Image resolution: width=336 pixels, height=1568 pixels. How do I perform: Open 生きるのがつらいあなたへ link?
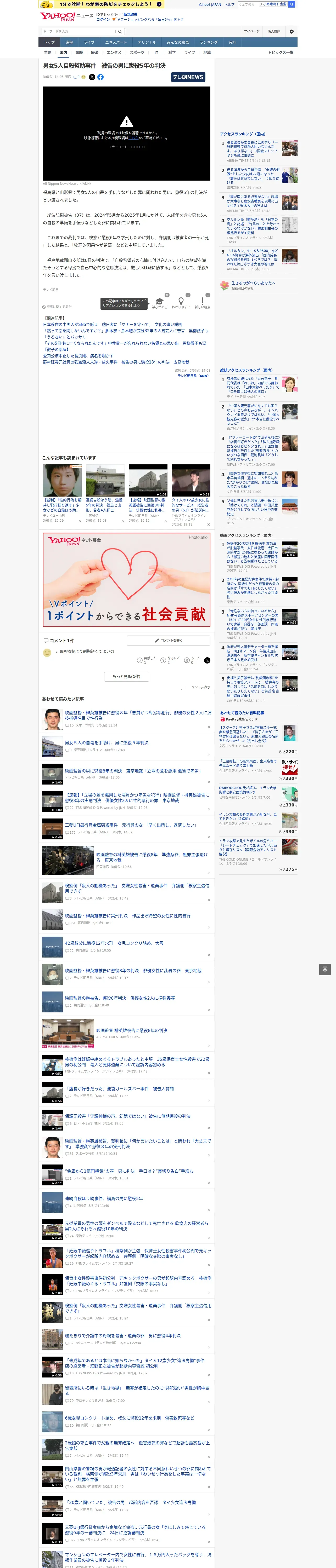(x=253, y=283)
